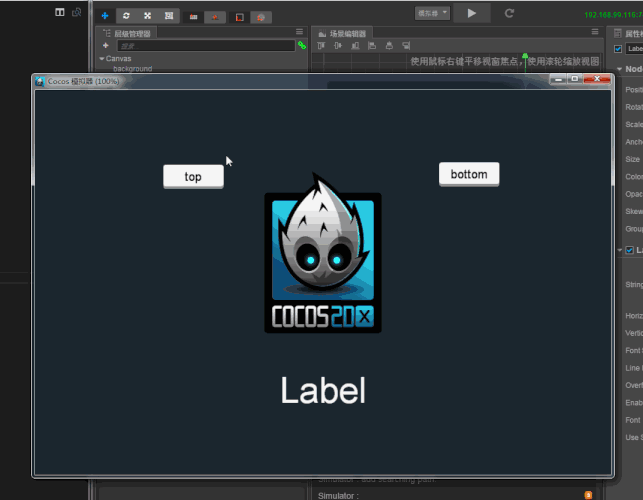The image size is (643, 500).
Task: Switch to the 层级管理器 hierarchy tab
Action: coord(128,34)
